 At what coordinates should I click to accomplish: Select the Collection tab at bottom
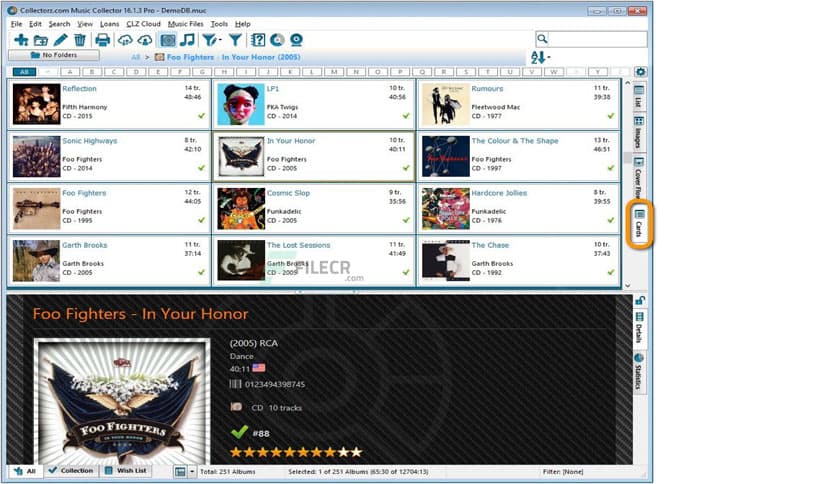(x=70, y=471)
